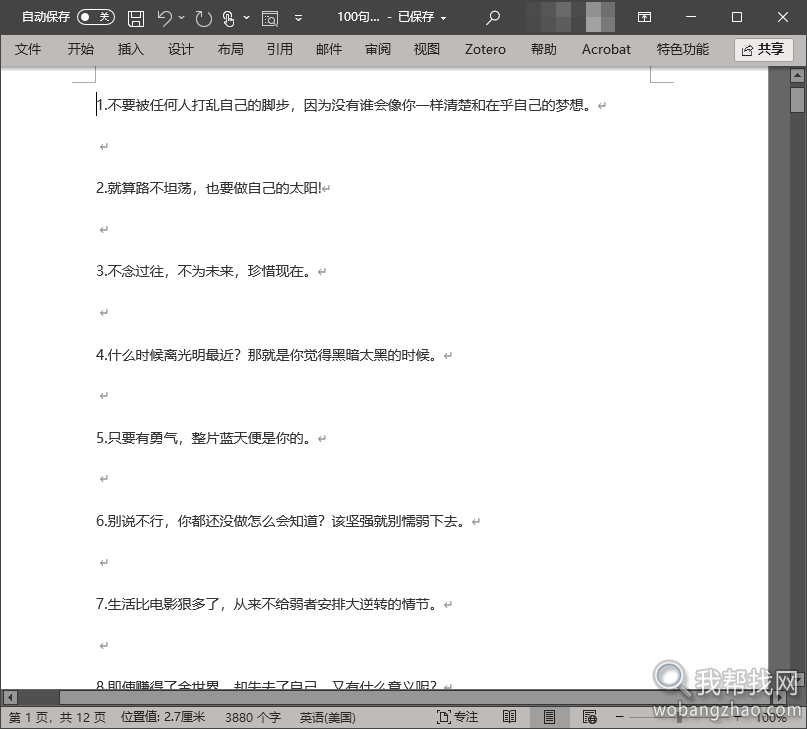Image resolution: width=807 pixels, height=729 pixels.
Task: Switch to Web Layout view icon
Action: (589, 717)
